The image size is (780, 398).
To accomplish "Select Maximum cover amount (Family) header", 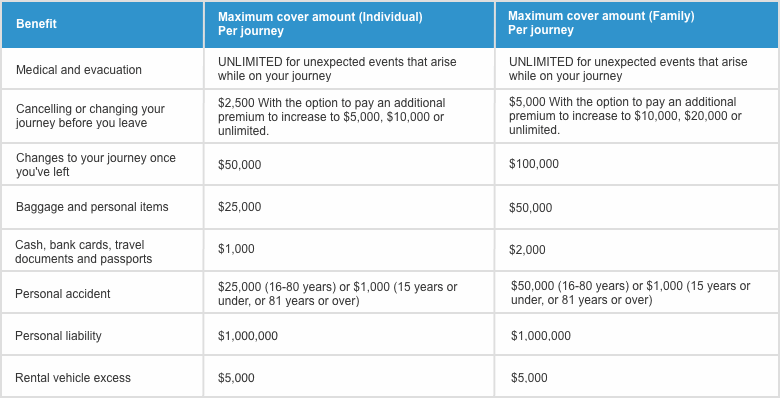I will pyautogui.click(x=601, y=23).
